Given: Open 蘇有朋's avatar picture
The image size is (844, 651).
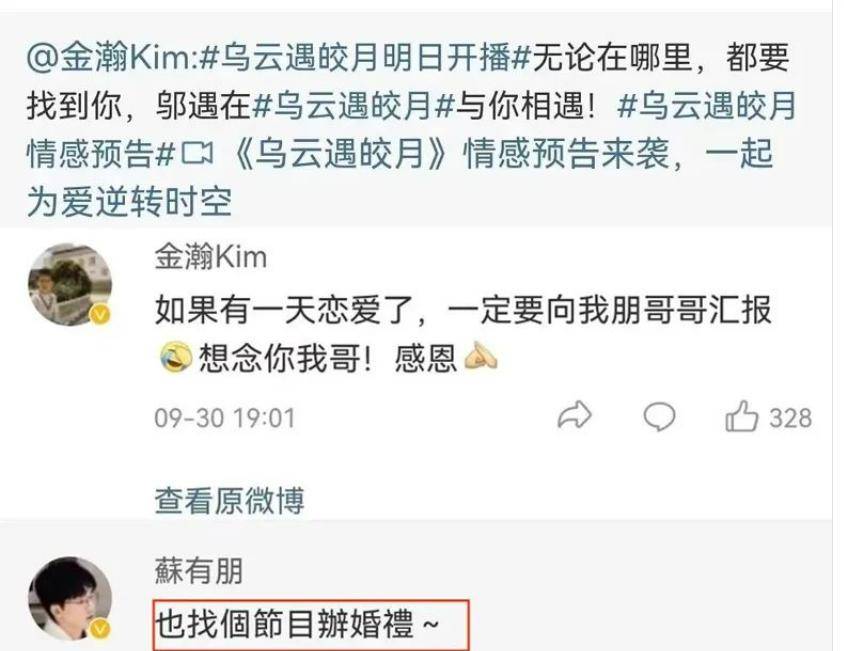Looking at the screenshot, I should pyautogui.click(x=70, y=599).
